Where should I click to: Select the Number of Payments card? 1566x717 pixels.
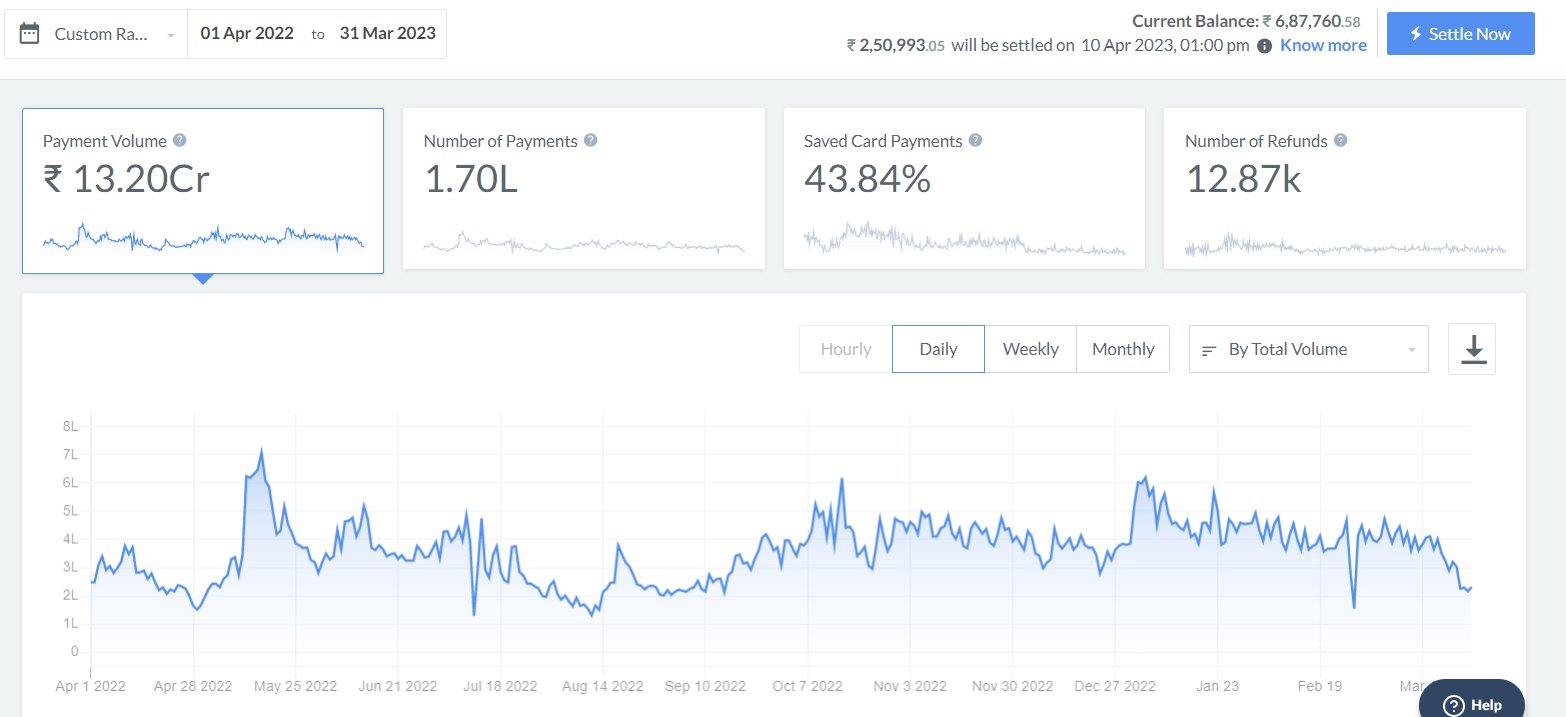[584, 189]
